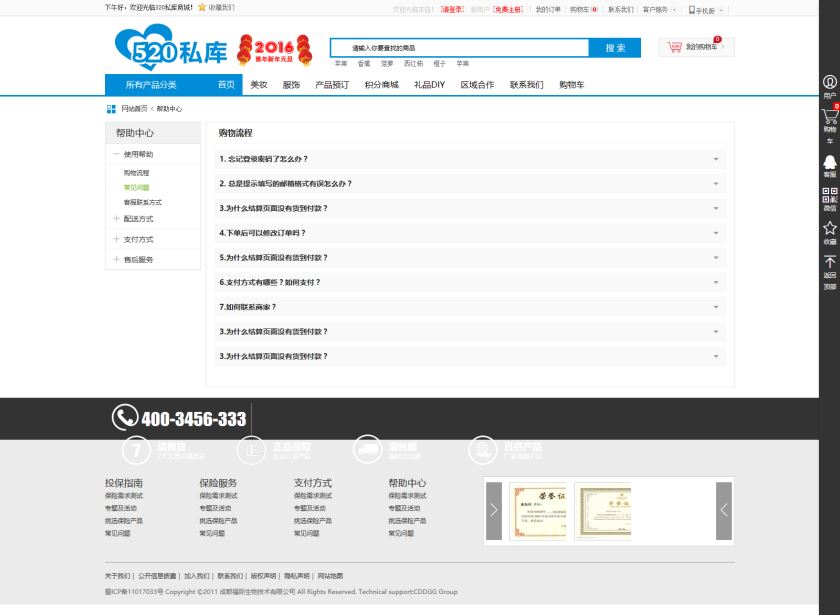
Task: Open 我的购物车 cart button in header
Action: pyautogui.click(x=696, y=47)
